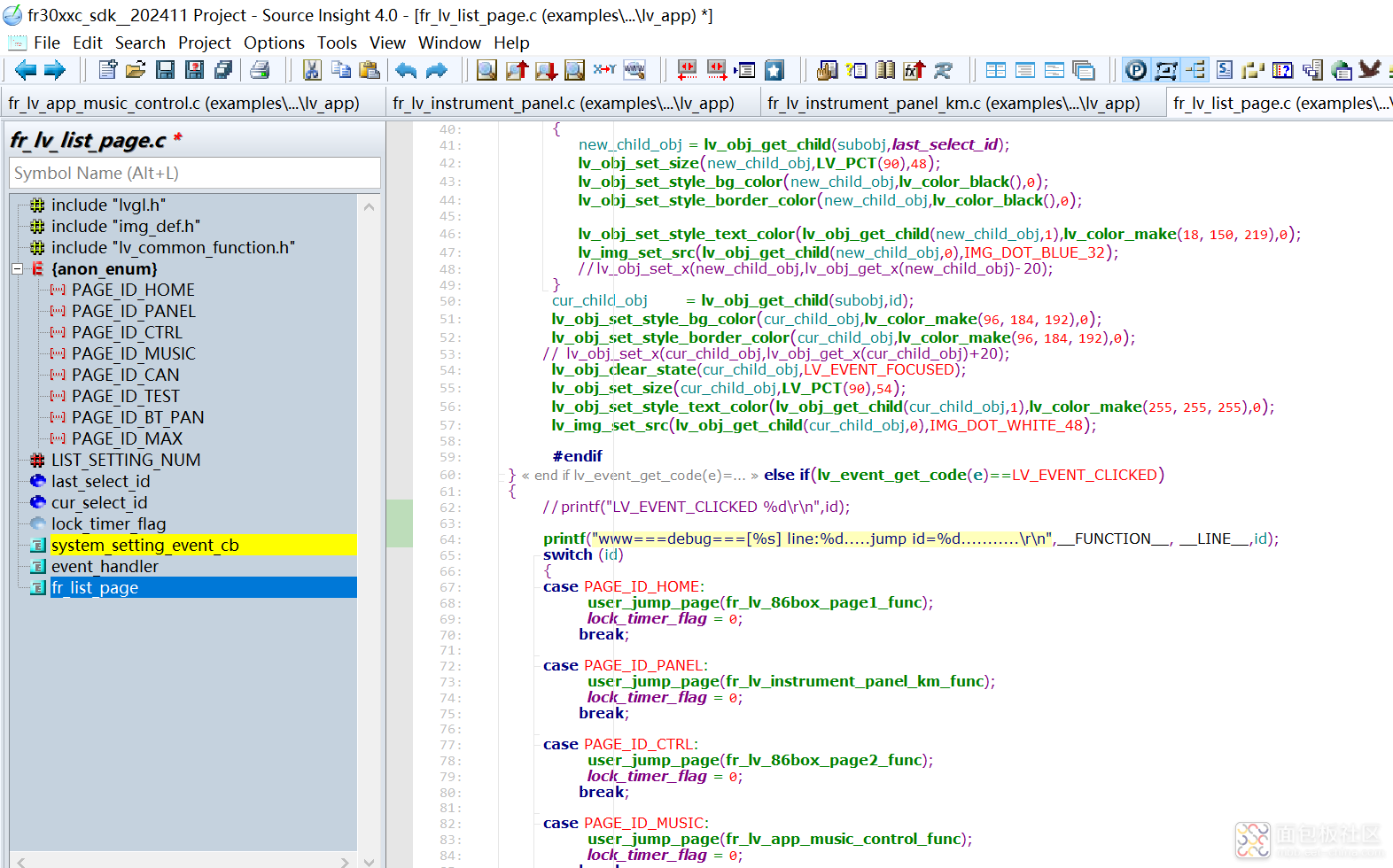Select last_select_id variable in symbol list
This screenshot has height=868, width=1393.
pyautogui.click(x=100, y=482)
